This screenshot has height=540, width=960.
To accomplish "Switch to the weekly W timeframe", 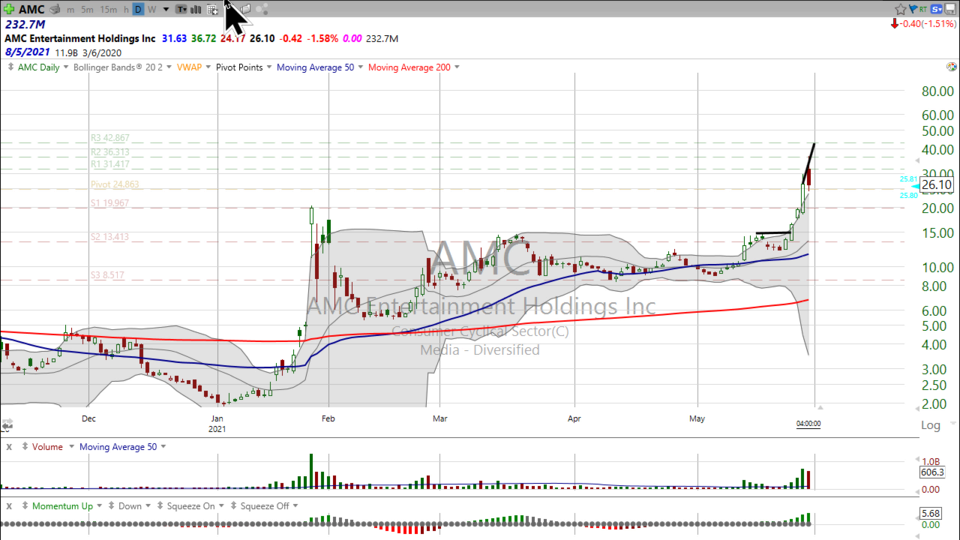I will point(151,9).
